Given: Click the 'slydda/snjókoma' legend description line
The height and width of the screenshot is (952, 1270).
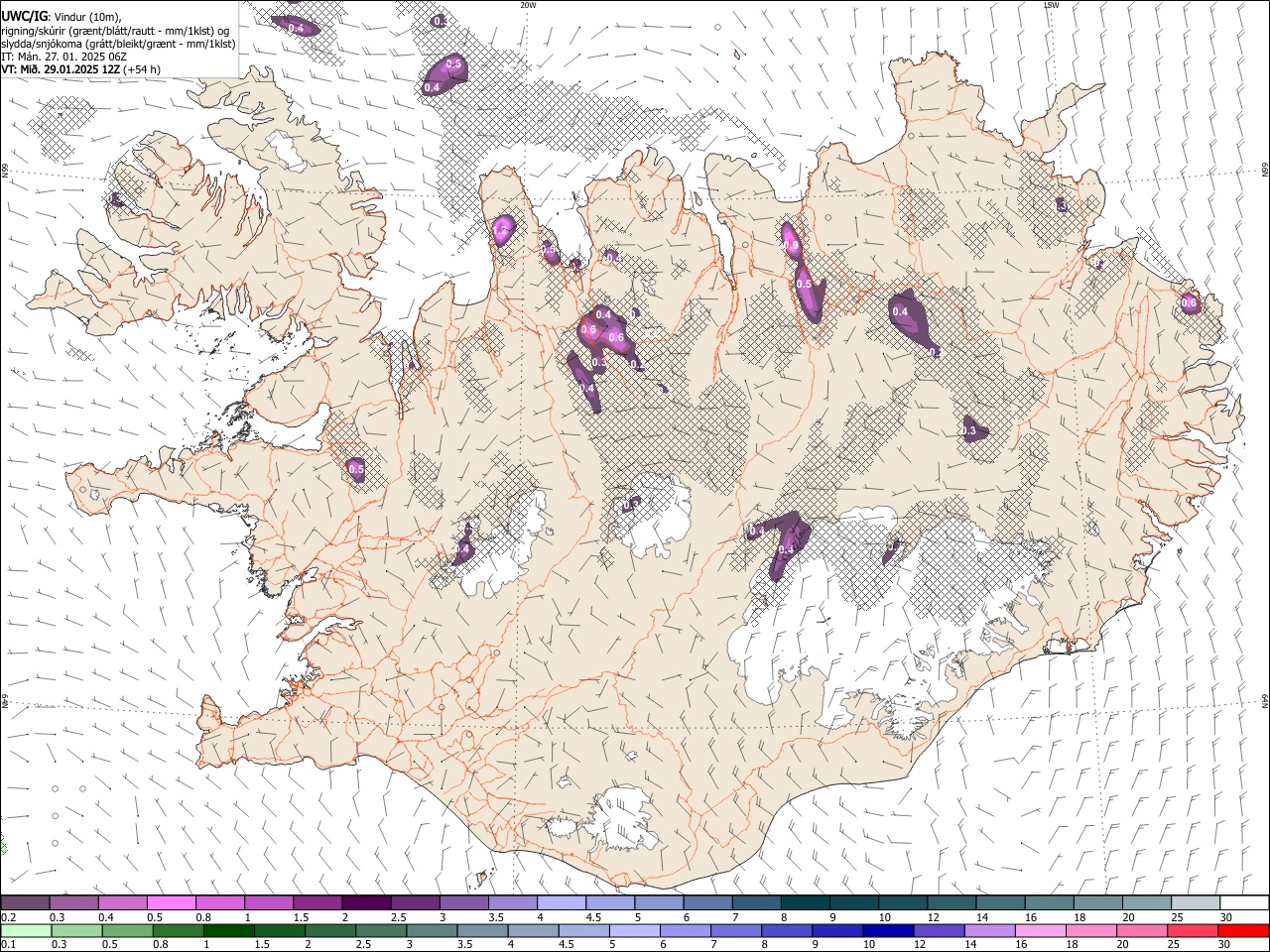Looking at the screenshot, I should click(x=118, y=44).
